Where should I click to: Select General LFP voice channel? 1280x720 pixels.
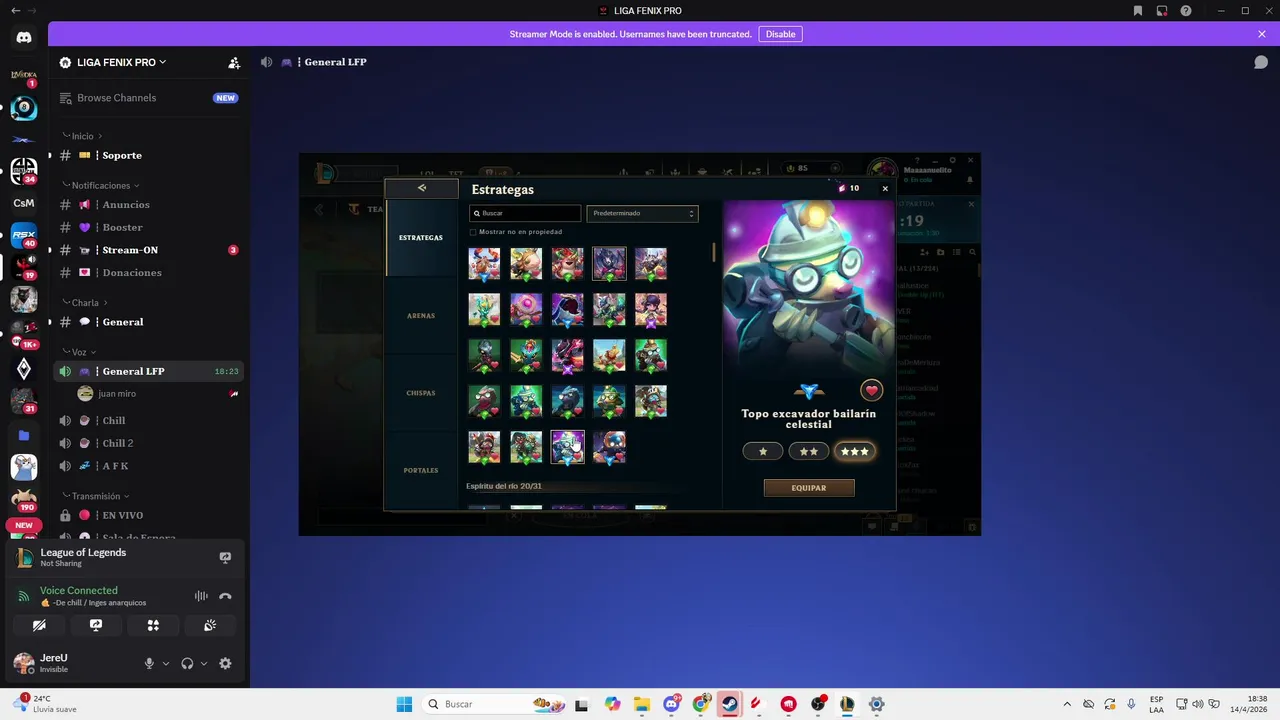(149, 371)
